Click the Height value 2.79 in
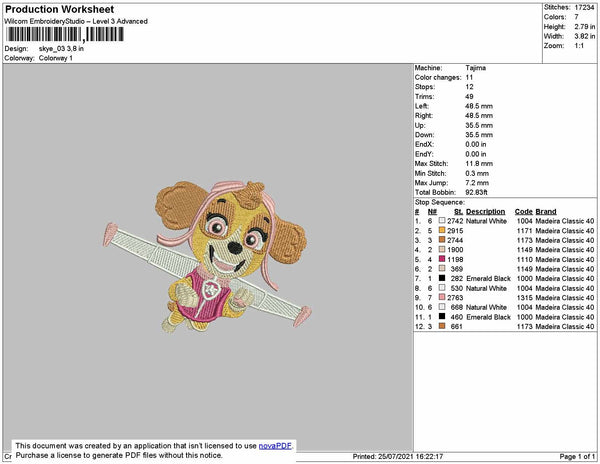600x464 pixels. click(584, 27)
